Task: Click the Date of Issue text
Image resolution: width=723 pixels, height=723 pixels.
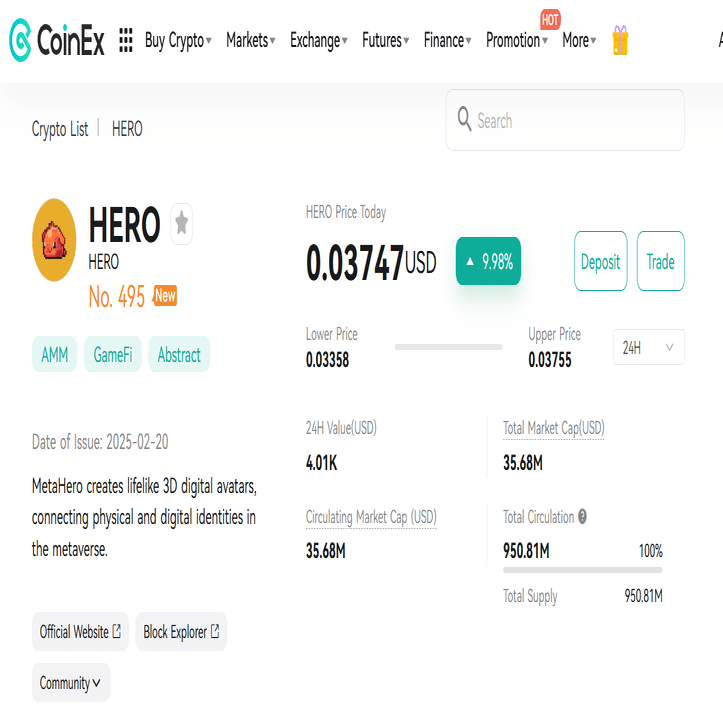Action: (x=100, y=442)
